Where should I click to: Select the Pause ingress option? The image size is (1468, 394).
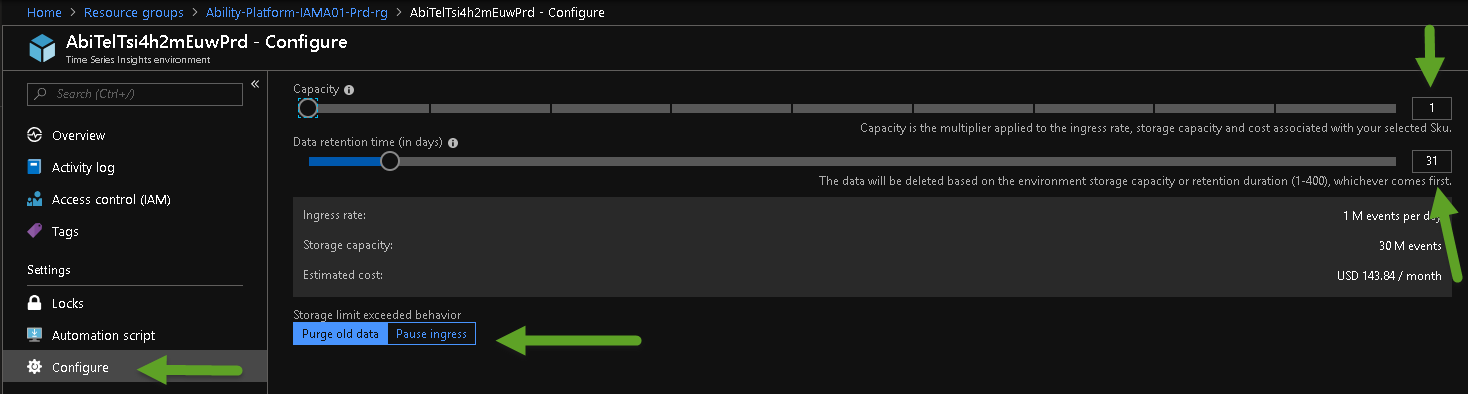[x=431, y=334]
